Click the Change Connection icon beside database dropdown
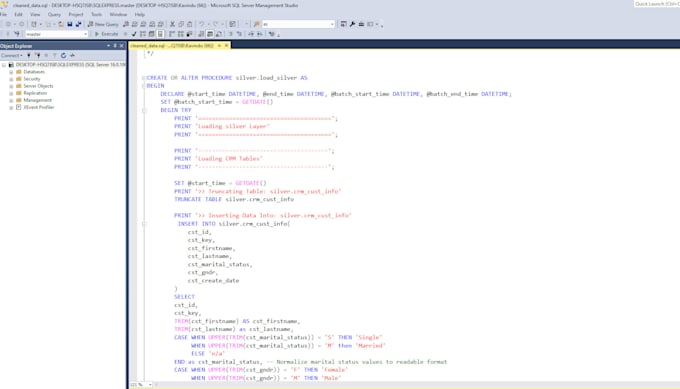The image size is (680, 389). point(17,34)
